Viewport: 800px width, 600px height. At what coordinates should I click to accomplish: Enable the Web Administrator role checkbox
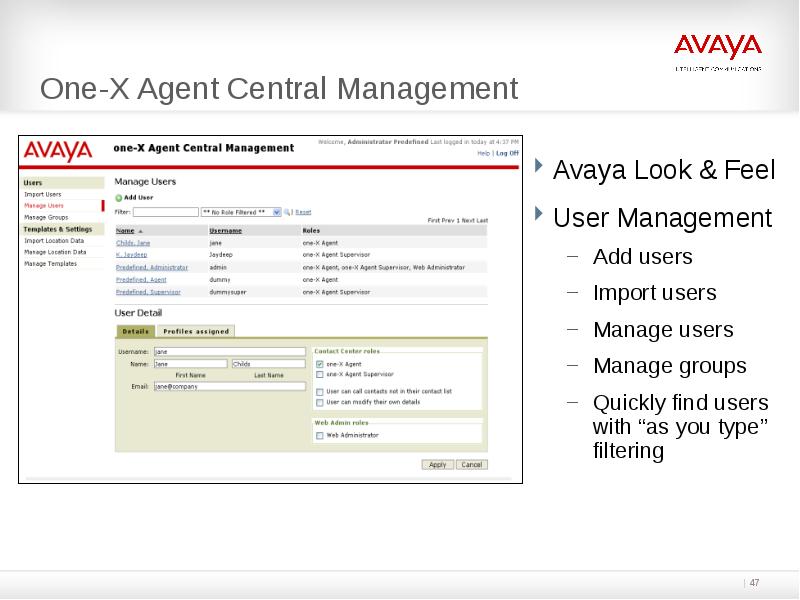[319, 436]
